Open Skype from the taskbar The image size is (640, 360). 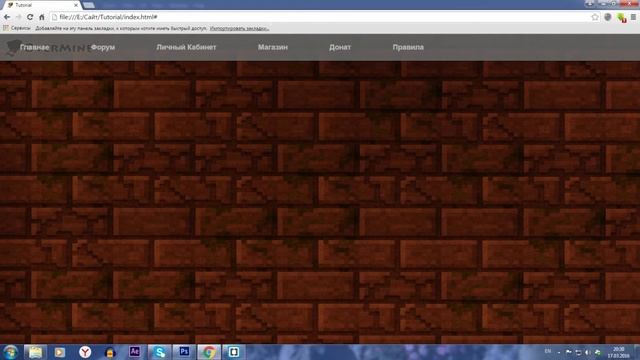(159, 352)
